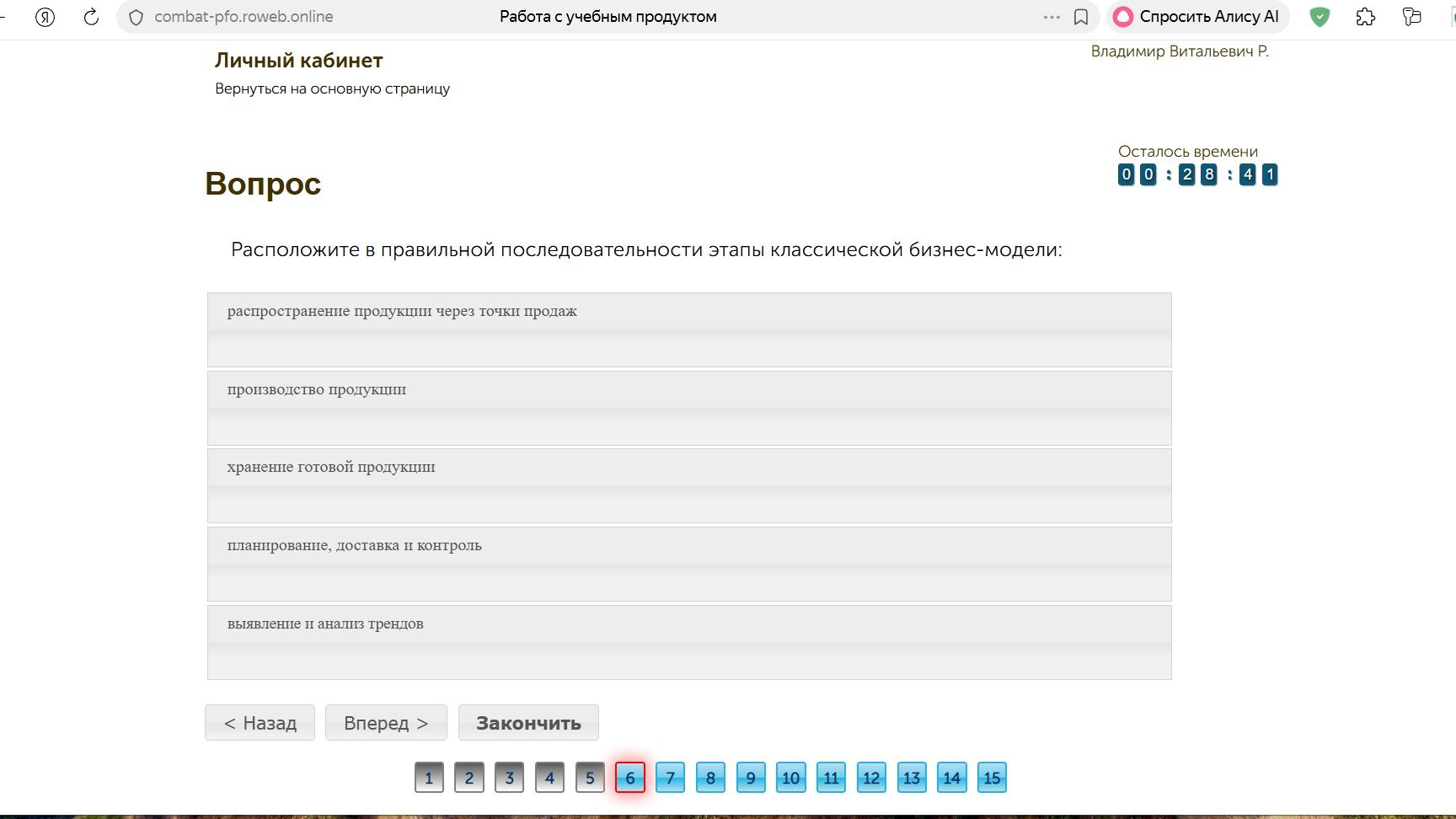Image resolution: width=1456 pixels, height=819 pixels.
Task: Open the tab groups icon at top right
Action: 1412,17
